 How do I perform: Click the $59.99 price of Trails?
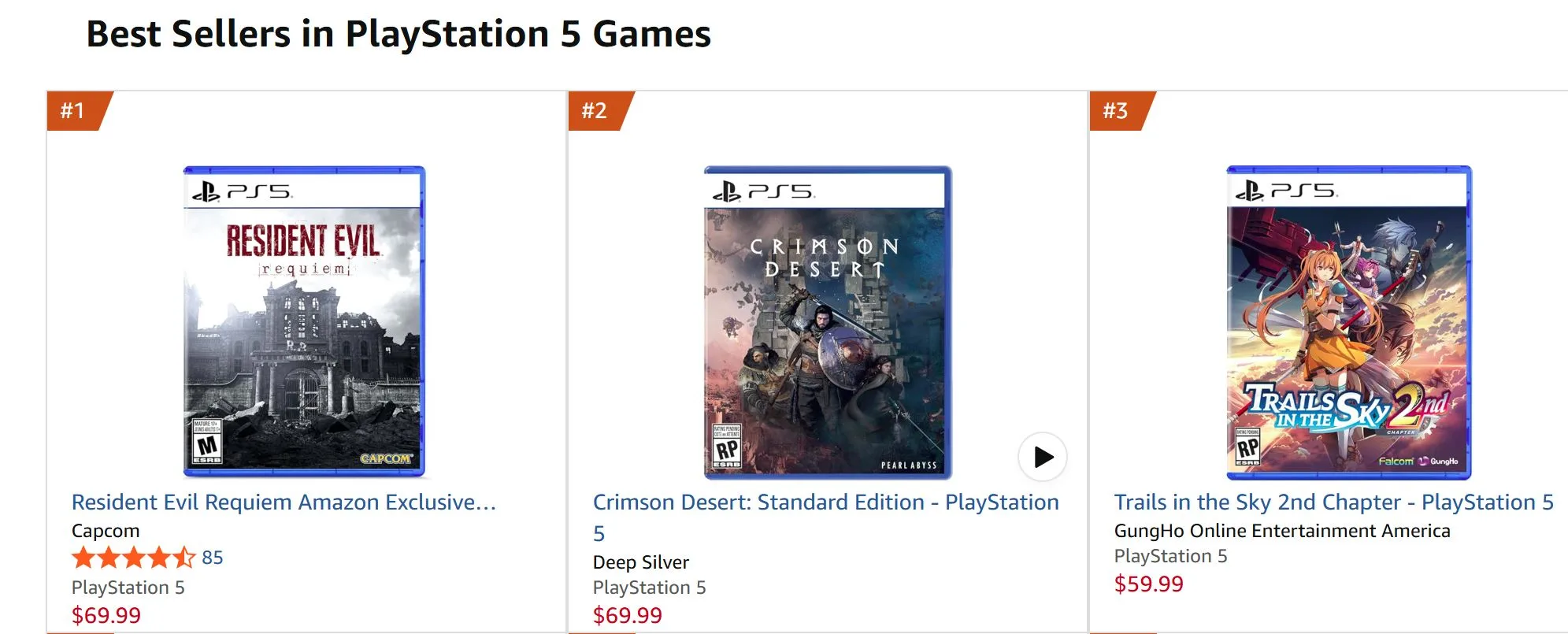[1147, 584]
